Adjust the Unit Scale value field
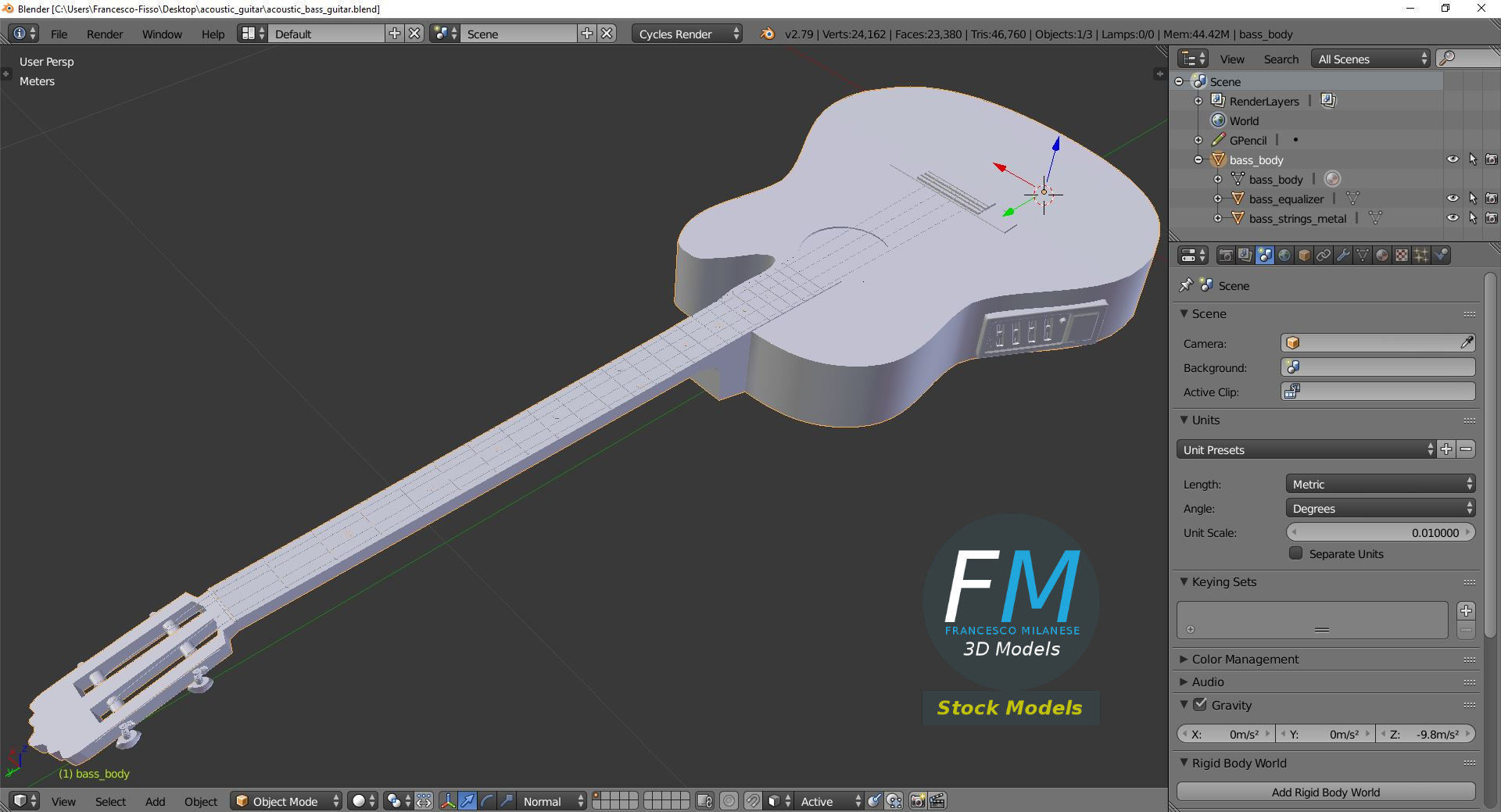 1380,532
